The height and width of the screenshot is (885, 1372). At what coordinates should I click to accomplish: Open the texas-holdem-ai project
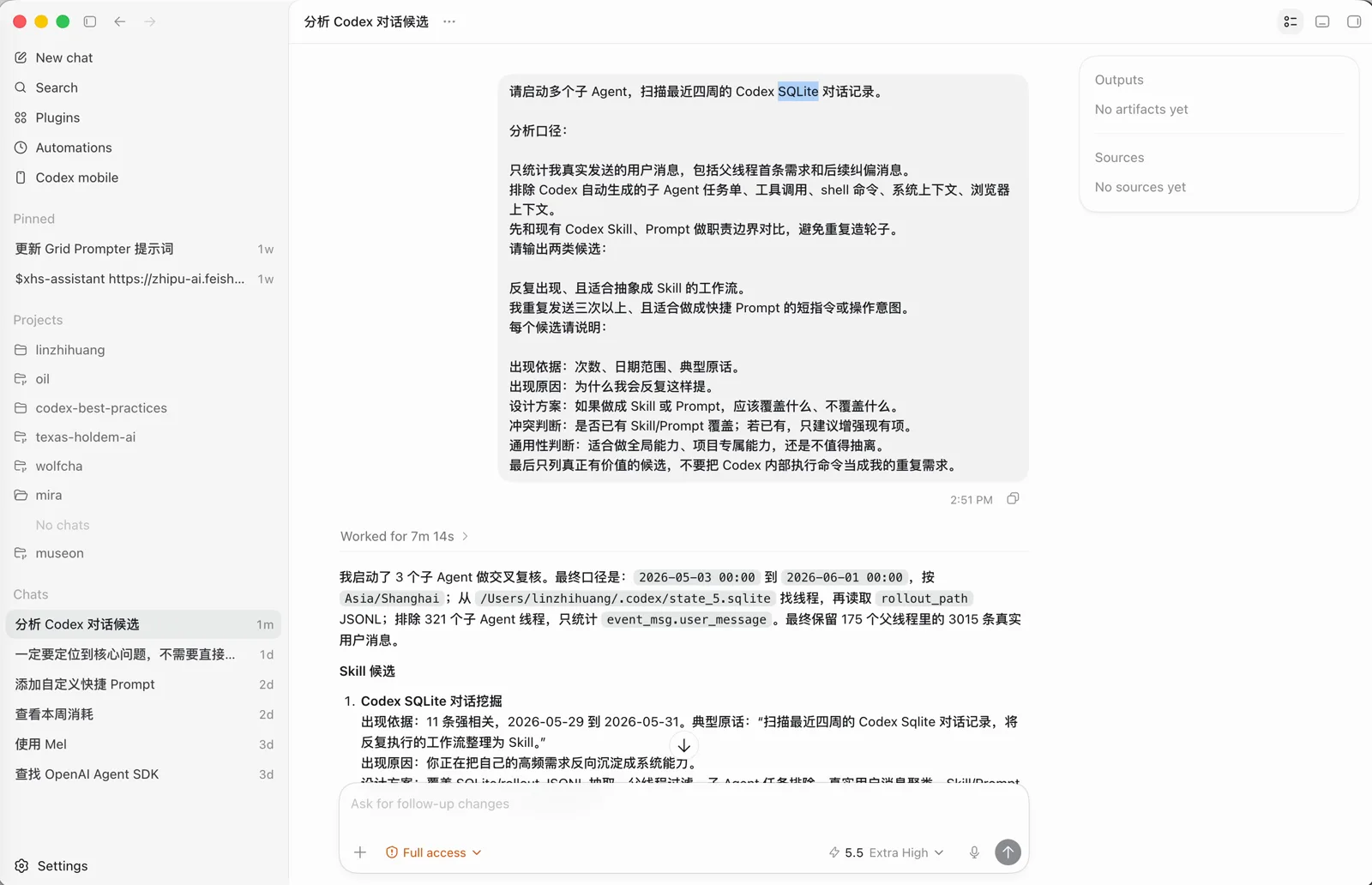144,437
